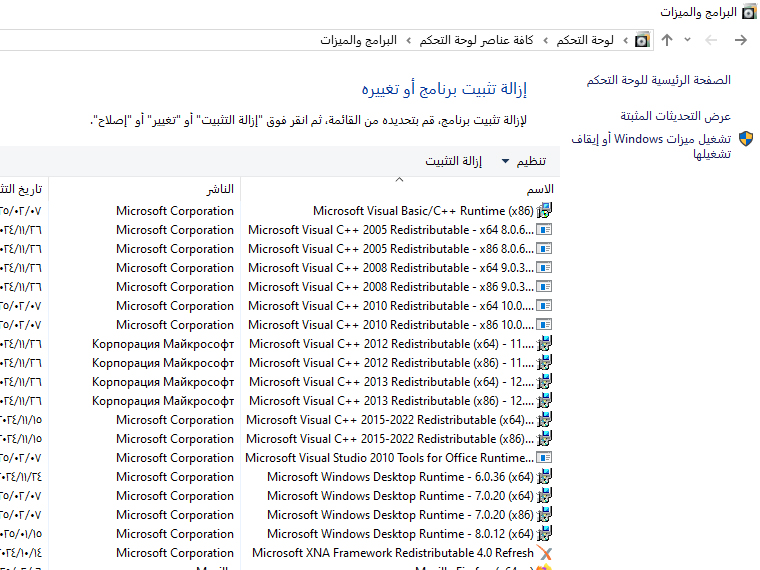The height and width of the screenshot is (570, 760).
Task: Click the shield icon beside Windows features link
Action: (x=746, y=139)
